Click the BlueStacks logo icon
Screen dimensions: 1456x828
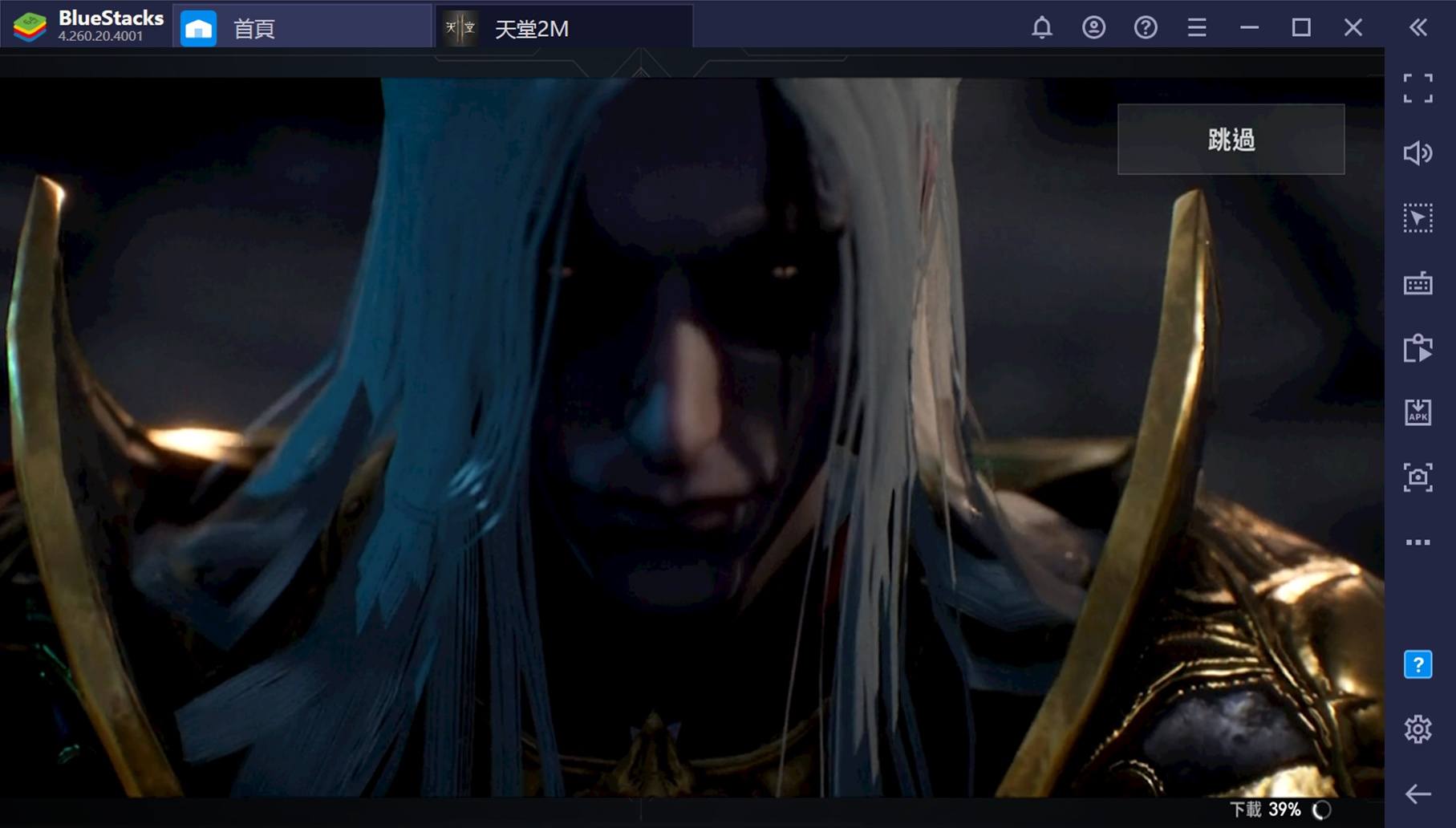click(x=30, y=26)
